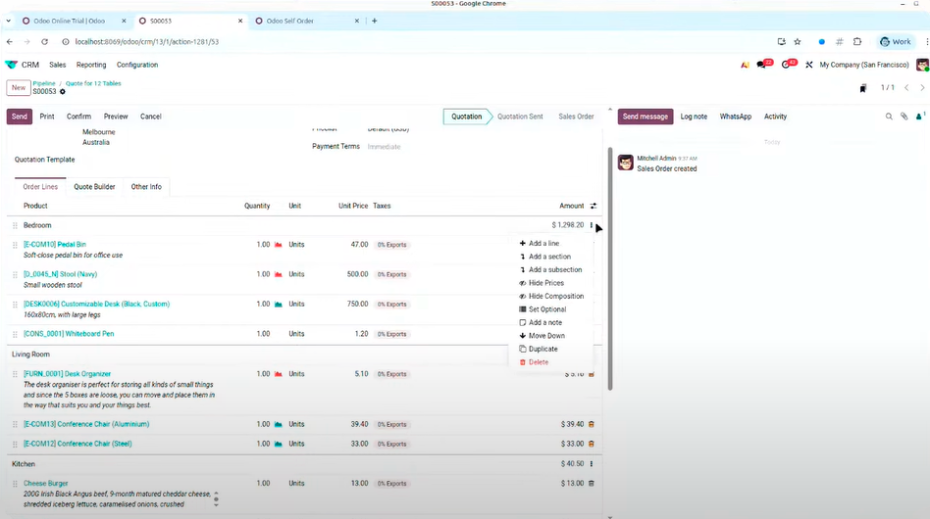Viewport: 930px width, 519px height.
Task: Delete the Conference Chair (Aluminium) line via trash icon
Action: click(x=591, y=424)
